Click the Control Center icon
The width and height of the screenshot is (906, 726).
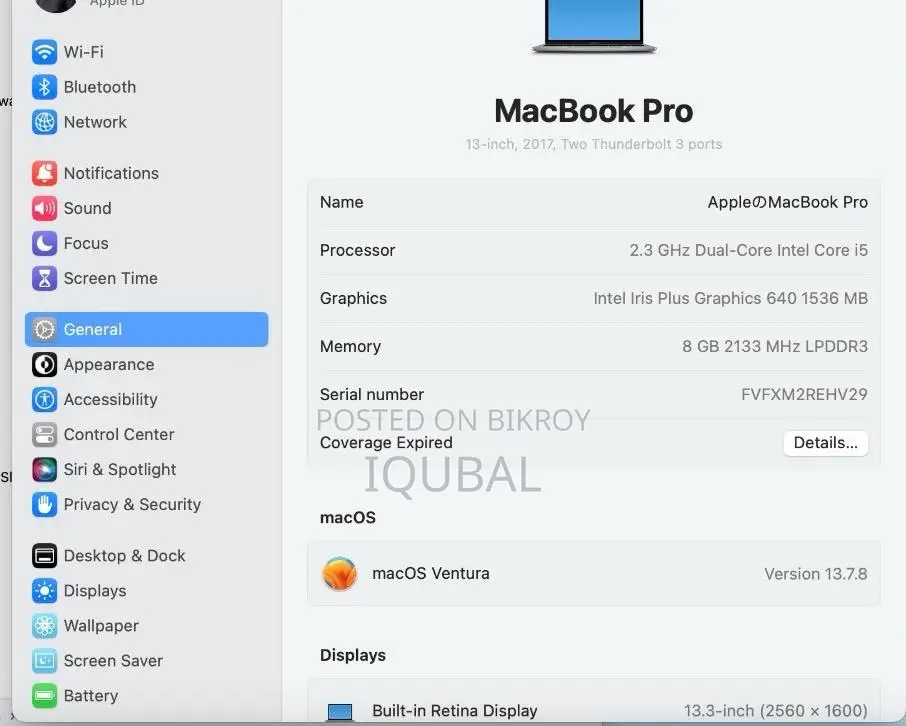click(44, 435)
